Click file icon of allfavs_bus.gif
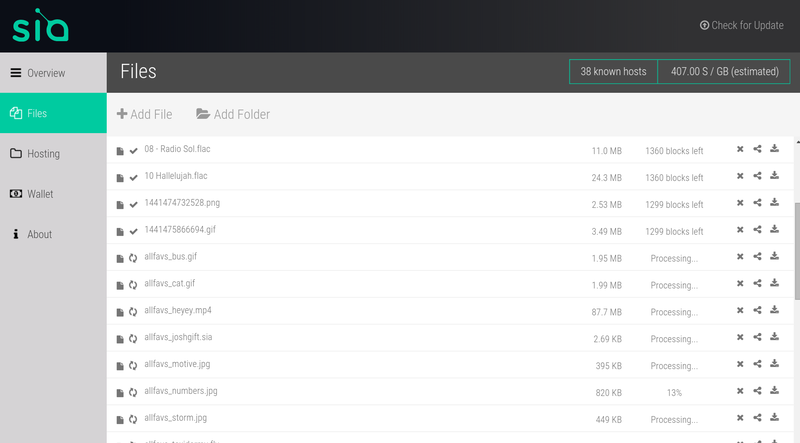 pyautogui.click(x=120, y=259)
